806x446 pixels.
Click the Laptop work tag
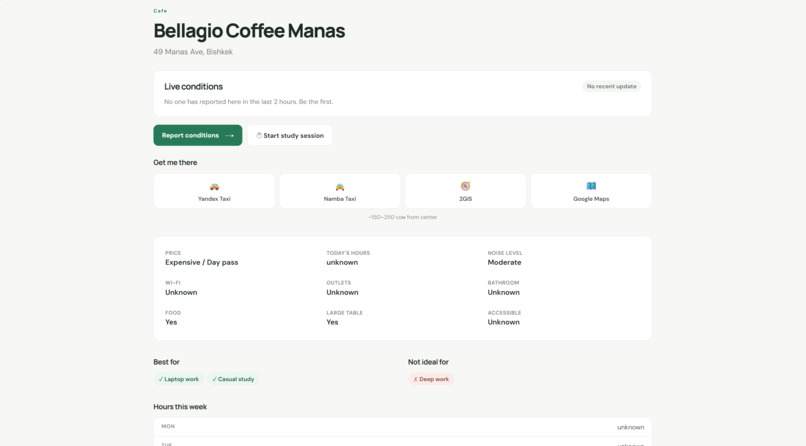click(x=179, y=379)
